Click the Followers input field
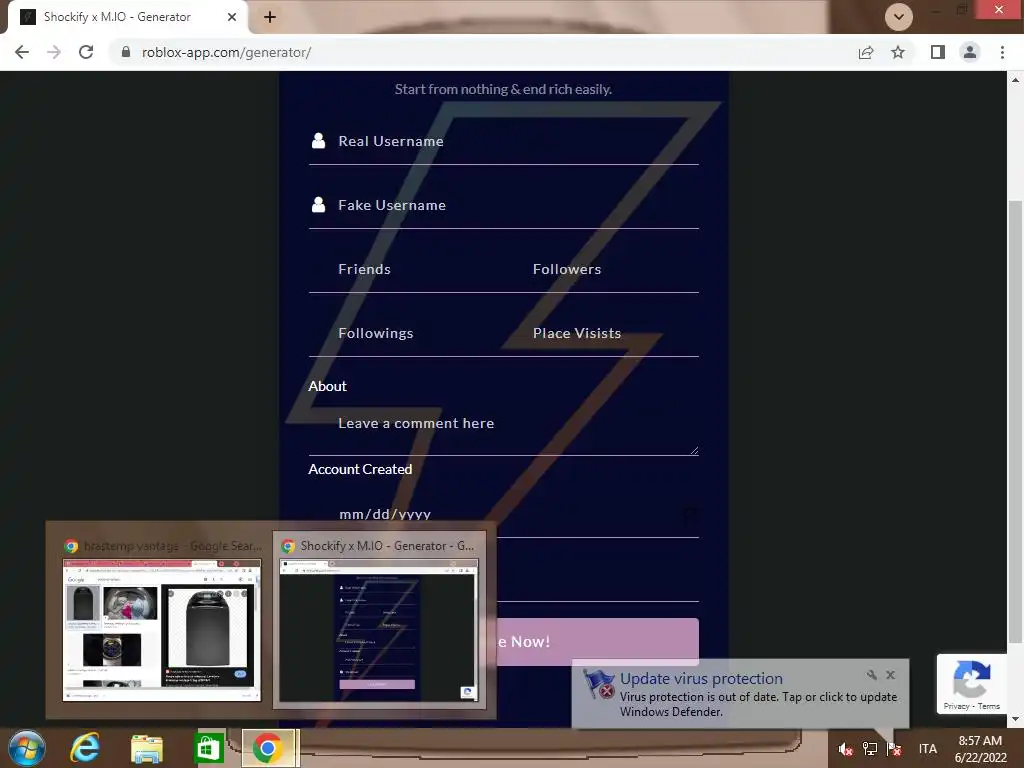Viewport: 1024px width, 768px height. point(601,269)
